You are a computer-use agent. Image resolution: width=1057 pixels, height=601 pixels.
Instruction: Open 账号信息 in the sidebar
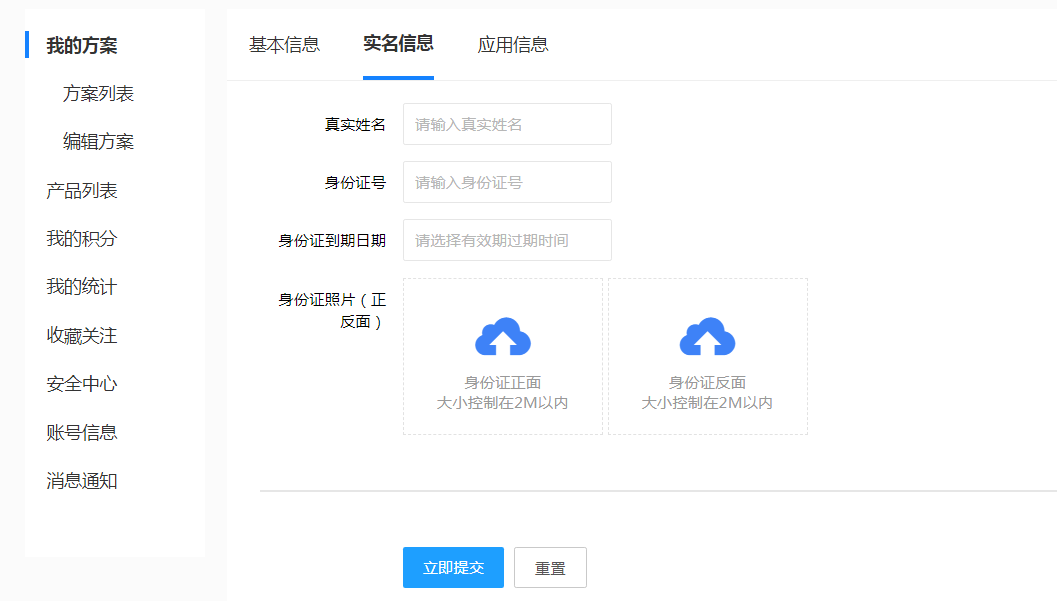(82, 433)
